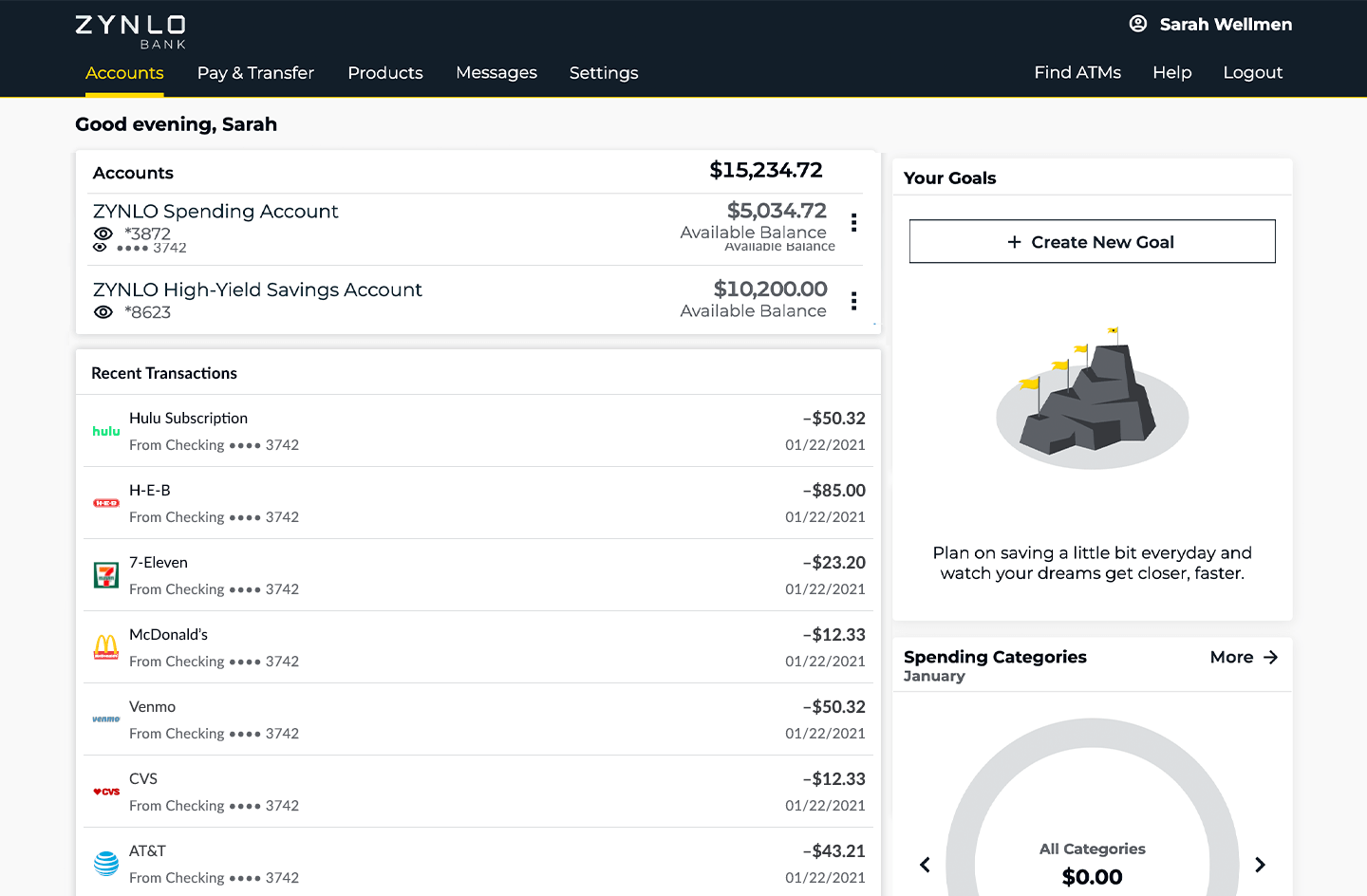Image resolution: width=1367 pixels, height=896 pixels.
Task: Show the Savings account number *8623
Action: 103,312
